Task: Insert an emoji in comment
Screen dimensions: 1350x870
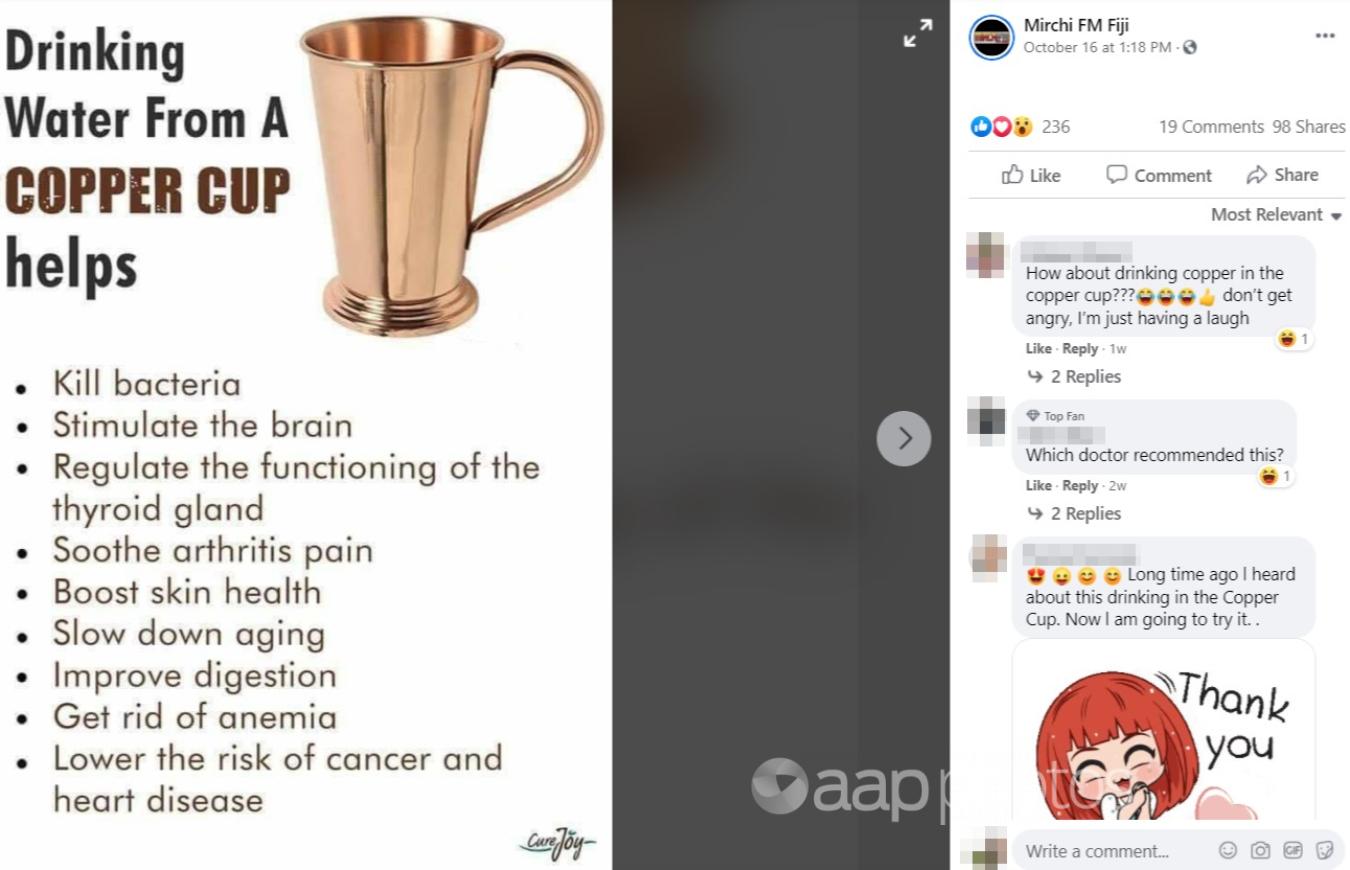Action: (x=1227, y=850)
